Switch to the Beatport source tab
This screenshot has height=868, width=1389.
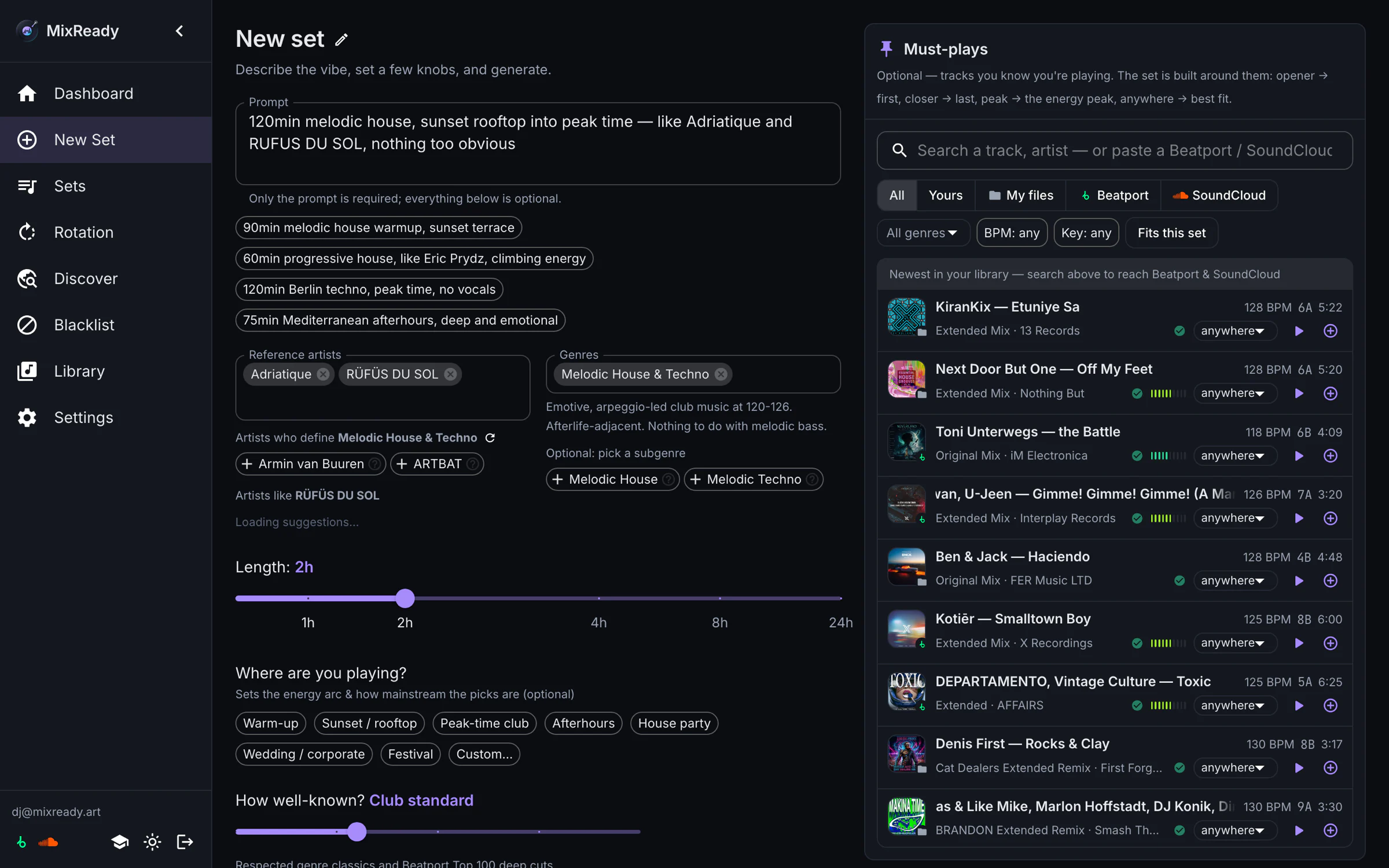(x=1114, y=196)
